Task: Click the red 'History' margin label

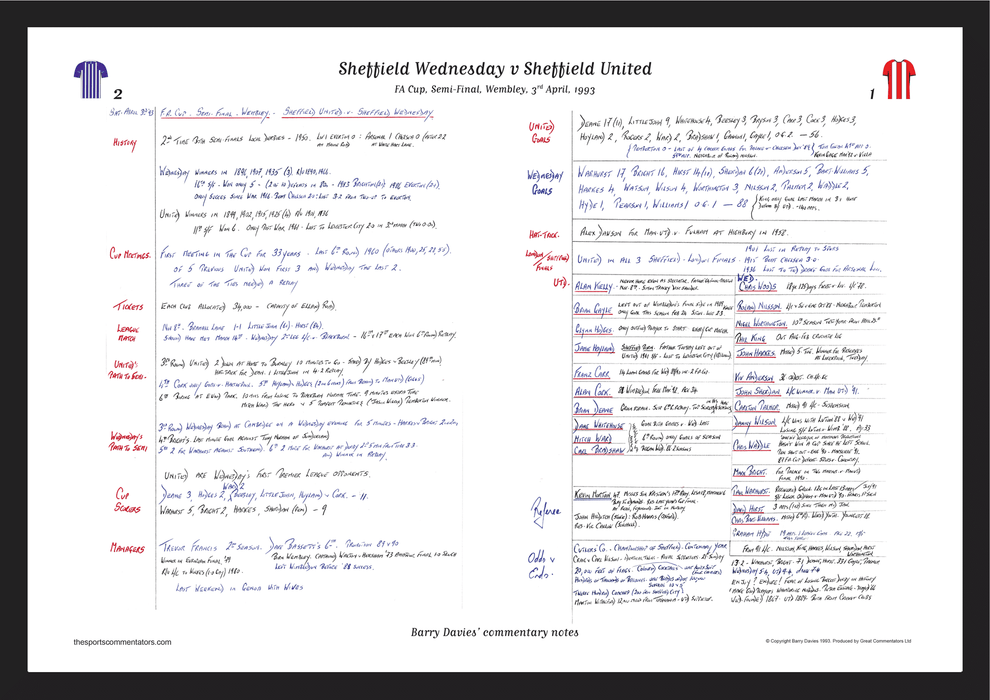Action: point(126,142)
